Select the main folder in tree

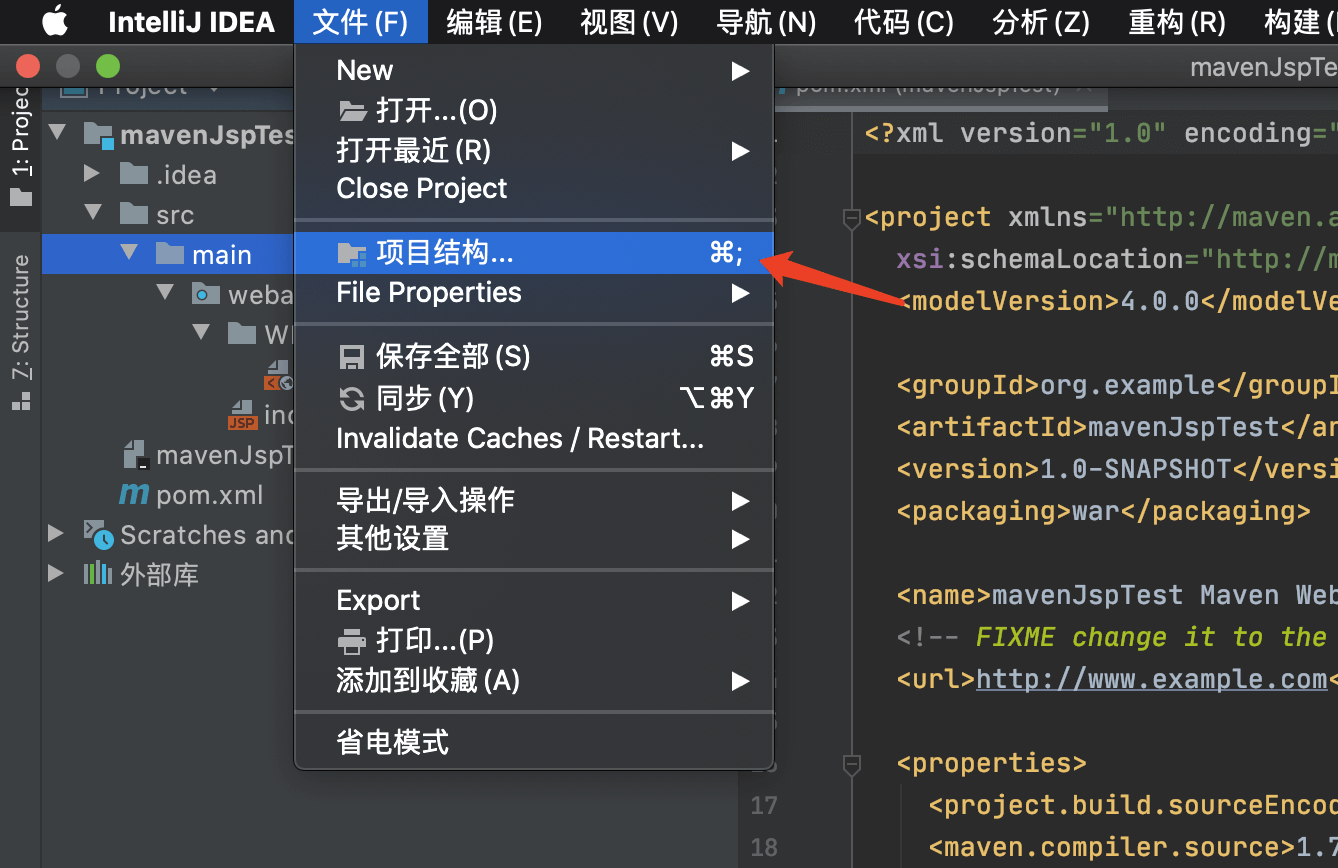[x=221, y=255]
